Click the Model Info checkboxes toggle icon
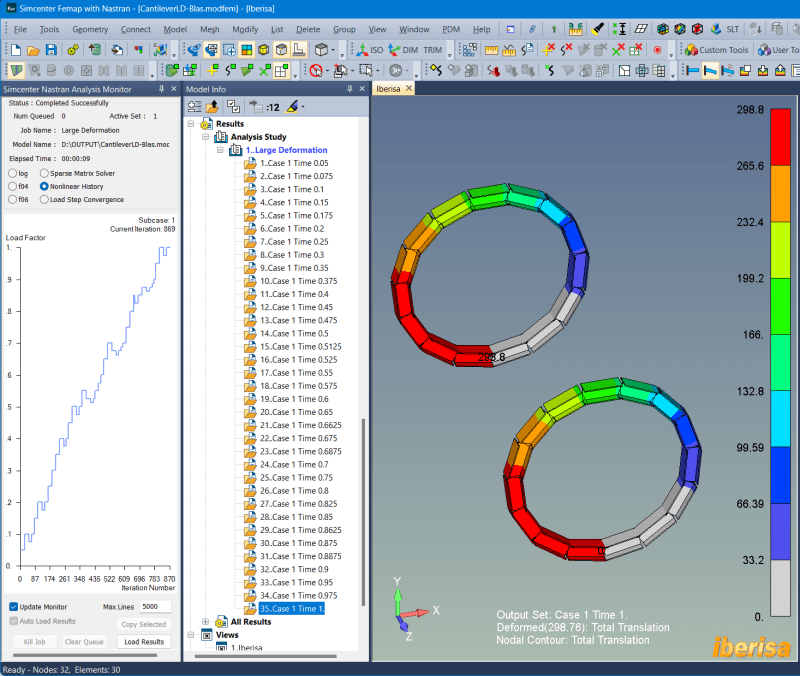800x676 pixels. click(233, 107)
